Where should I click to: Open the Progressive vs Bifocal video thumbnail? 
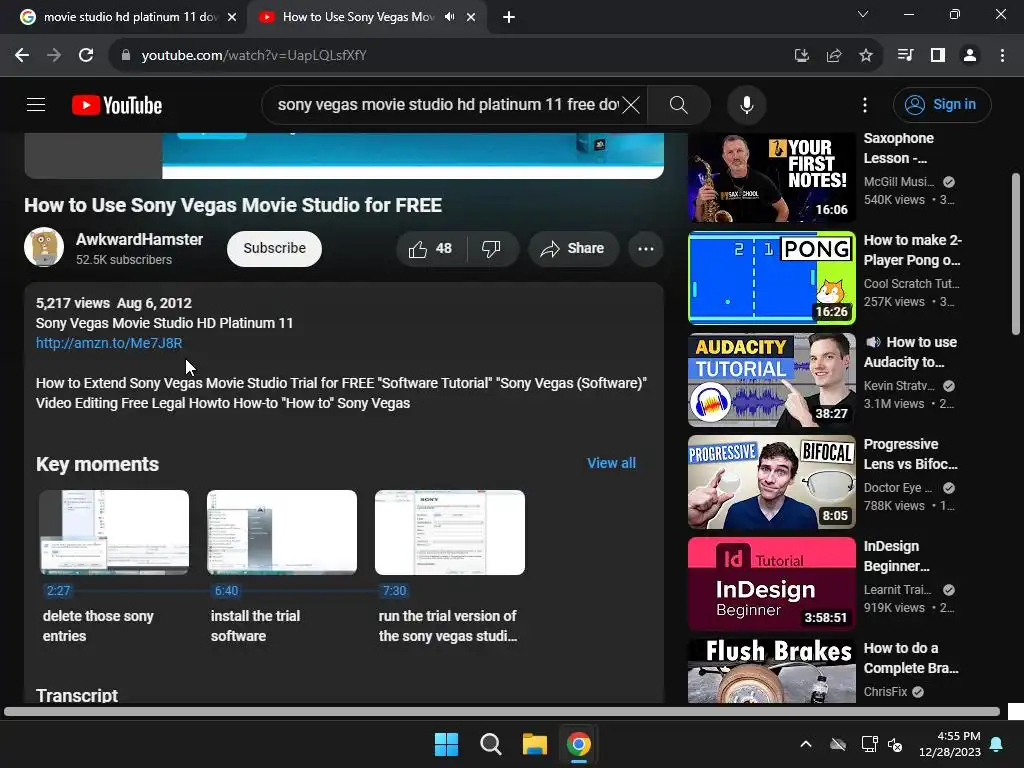(771, 482)
